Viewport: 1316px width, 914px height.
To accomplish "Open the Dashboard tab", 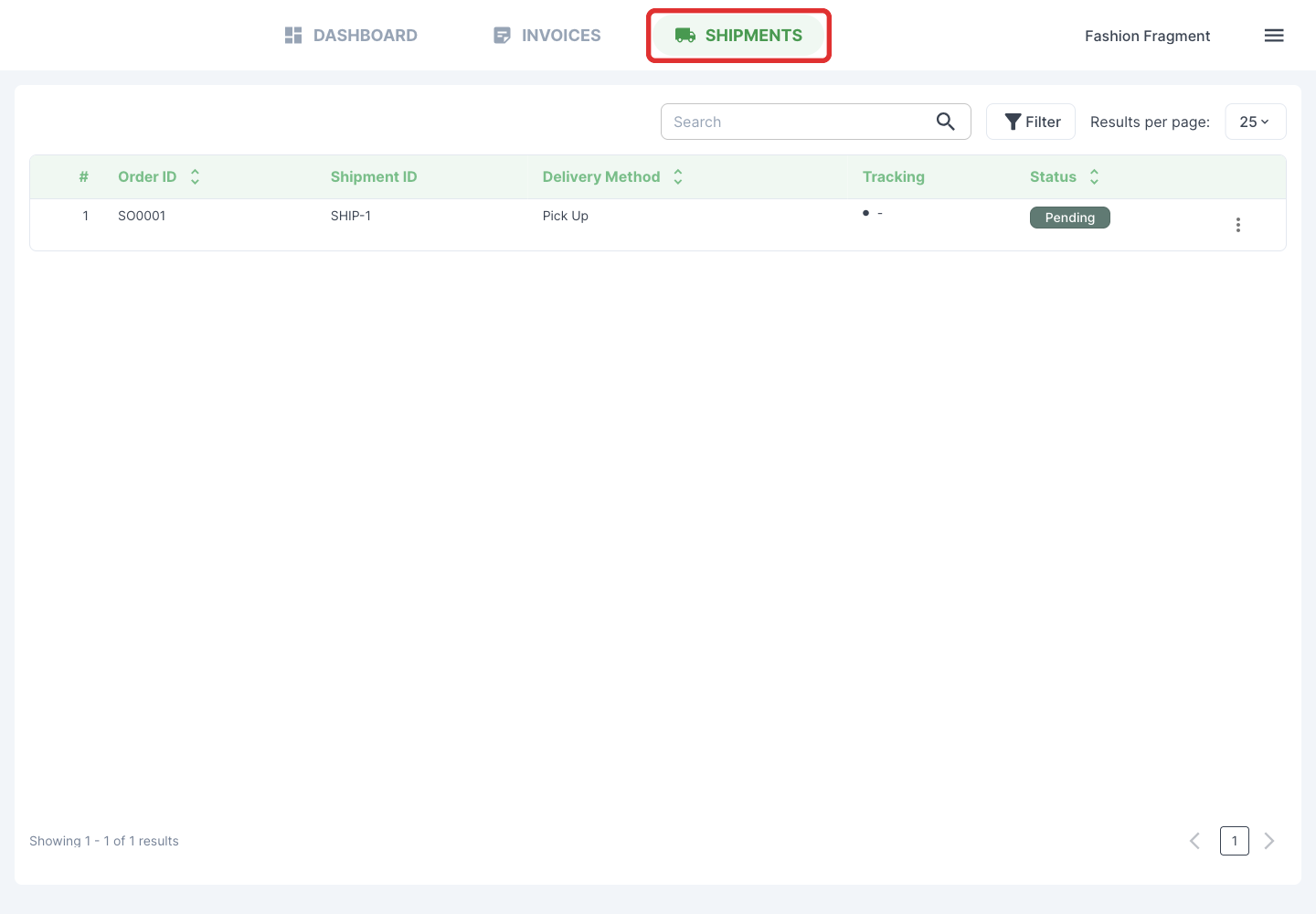I will [x=351, y=36].
